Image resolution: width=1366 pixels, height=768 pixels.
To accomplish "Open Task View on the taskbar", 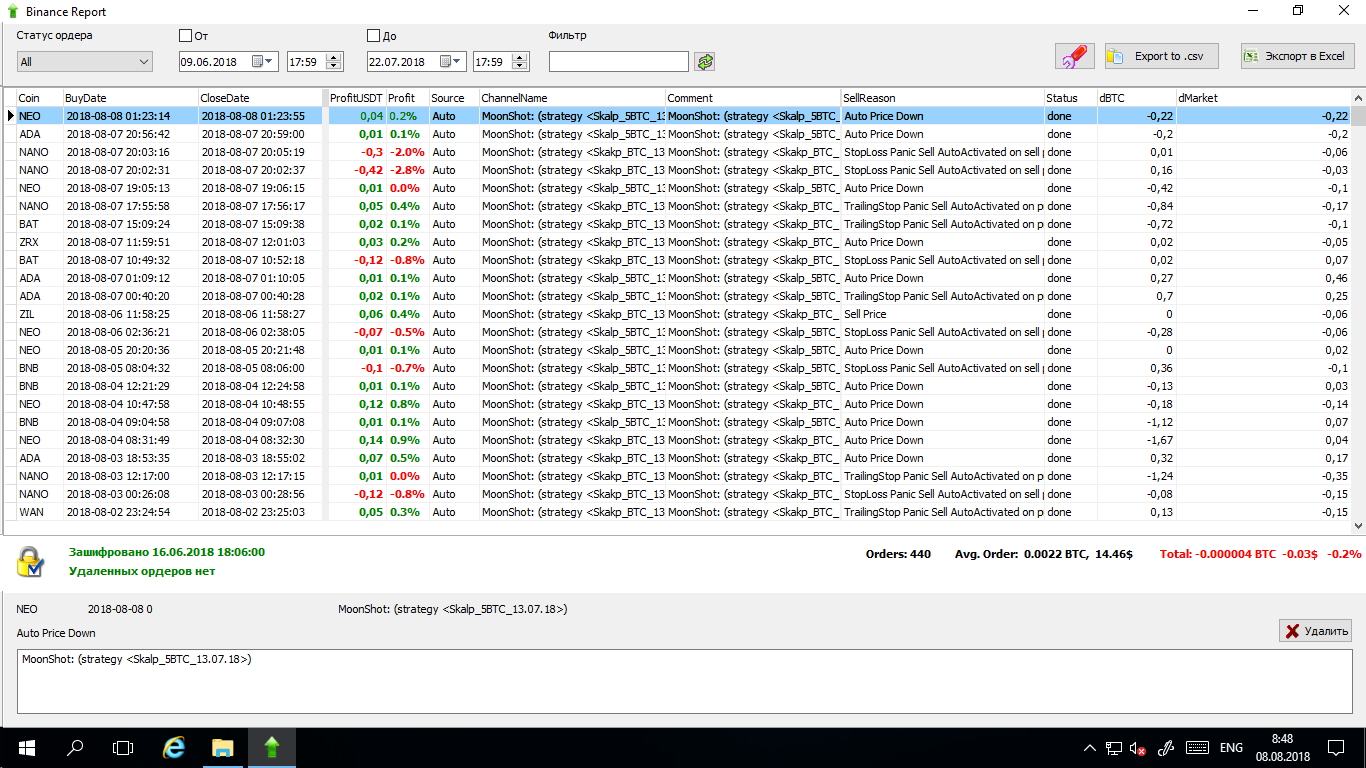I will [122, 747].
